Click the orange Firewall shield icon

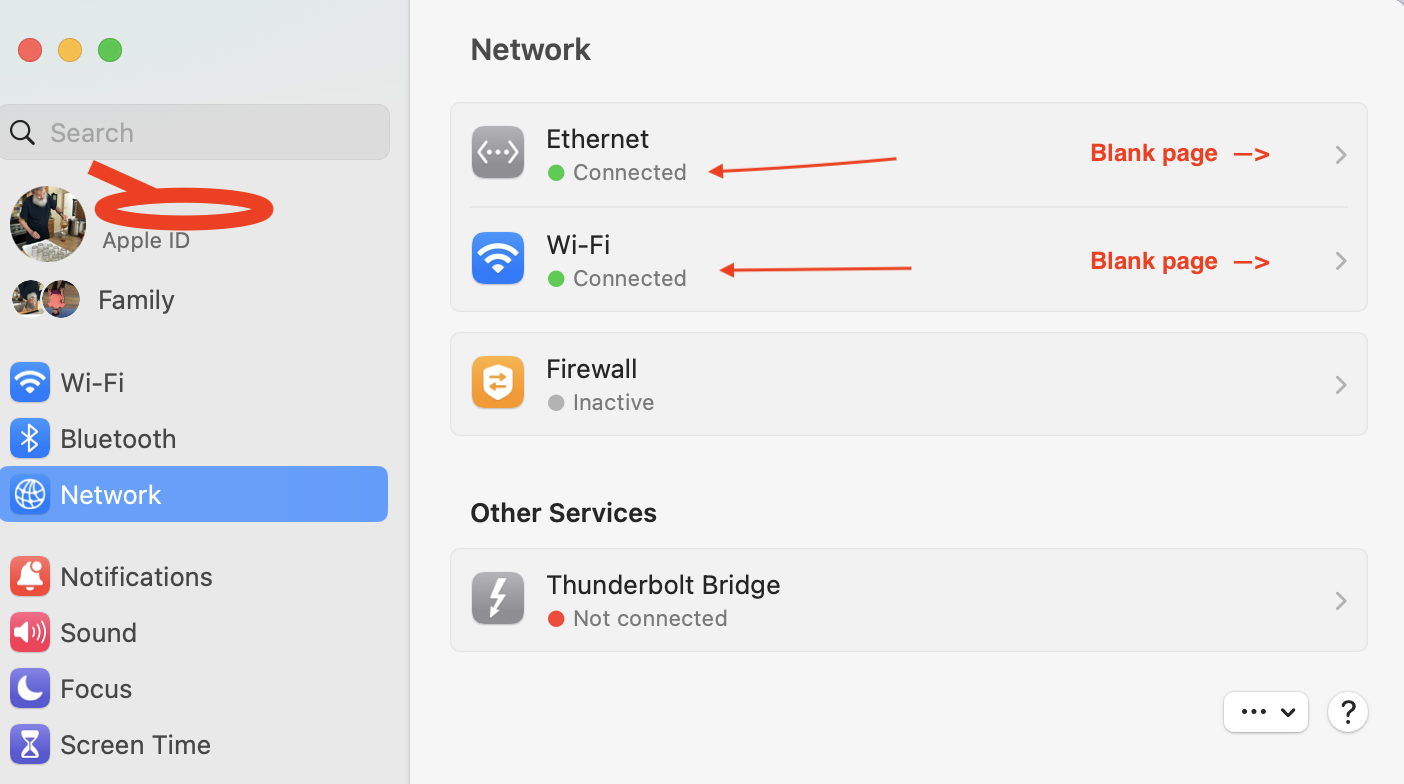pyautogui.click(x=498, y=383)
